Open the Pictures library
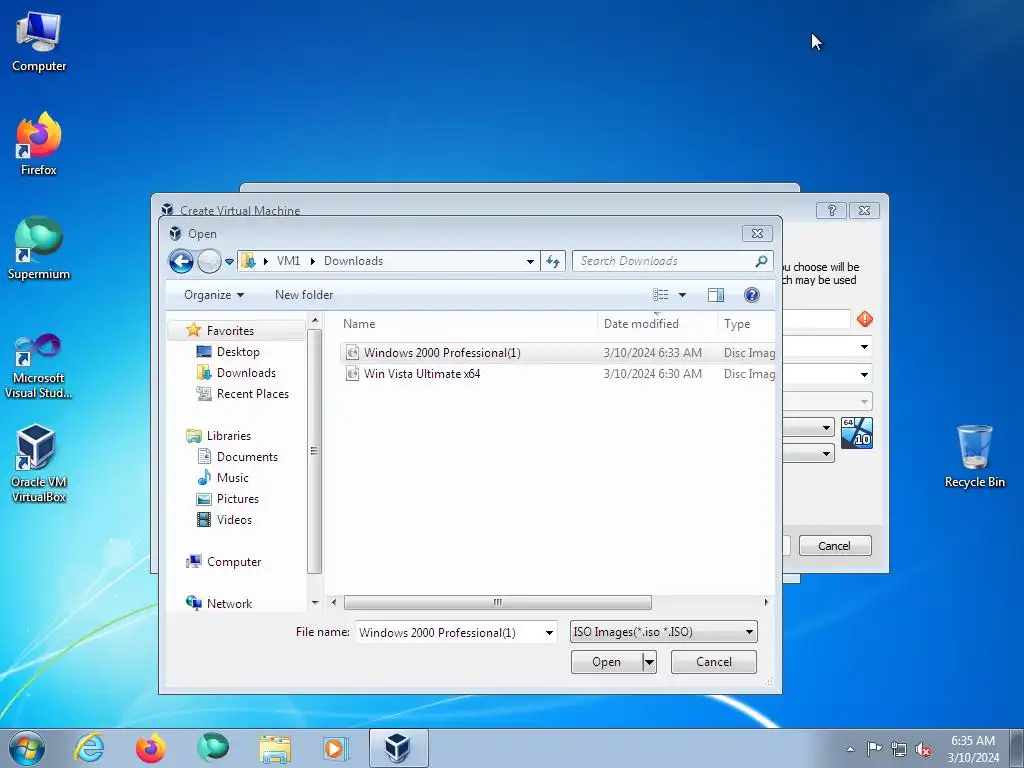 [x=238, y=498]
